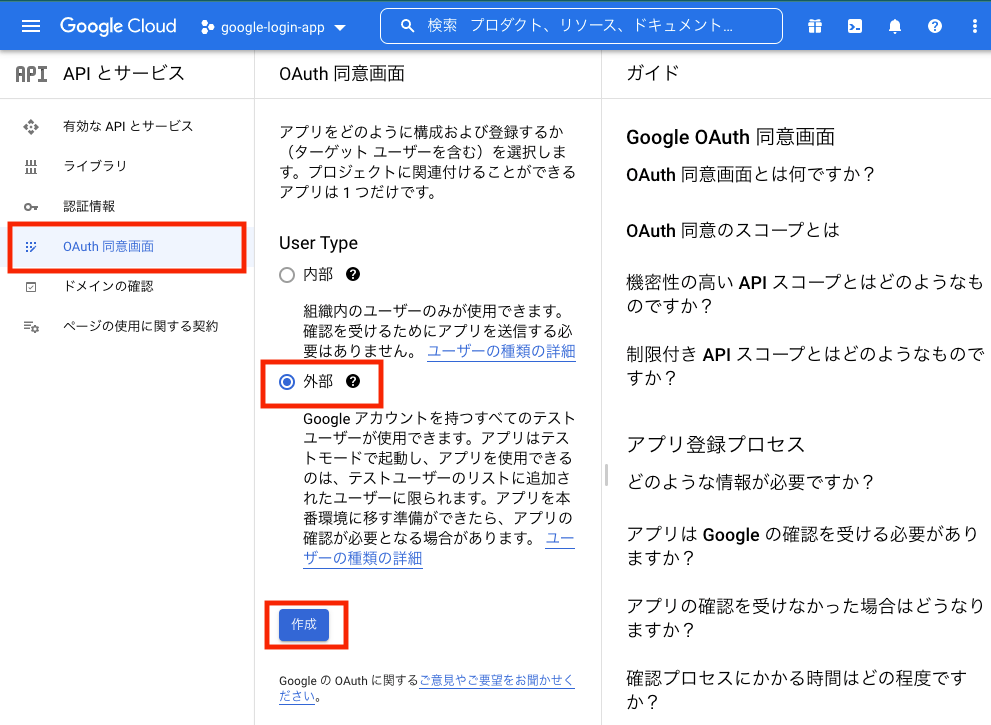991x725 pixels.
Task: Click the OAuth 同意画面 sidebar icon
Action: pyautogui.click(x=30, y=247)
